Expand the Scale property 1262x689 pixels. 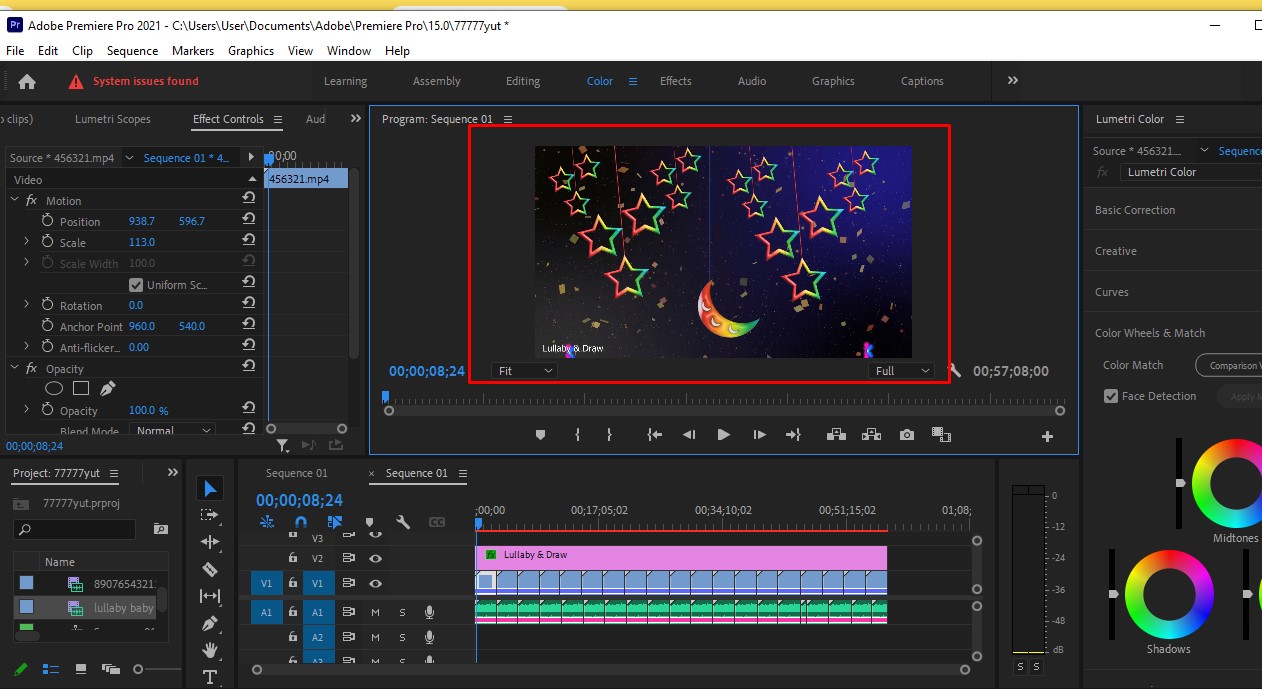pyautogui.click(x=26, y=242)
